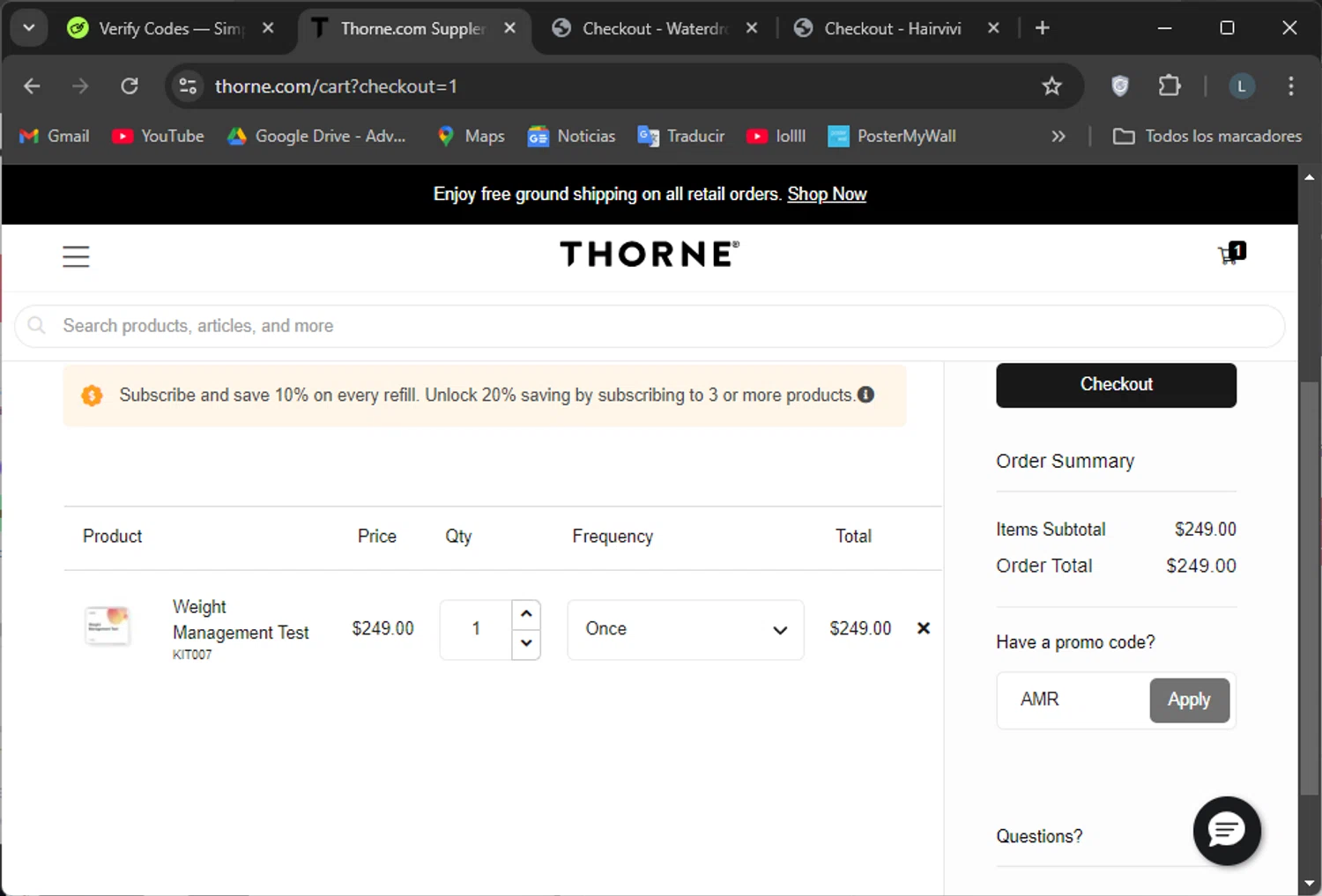Open the Frequency dropdown set to Once
Viewport: 1322px width, 896px height.
coord(686,629)
